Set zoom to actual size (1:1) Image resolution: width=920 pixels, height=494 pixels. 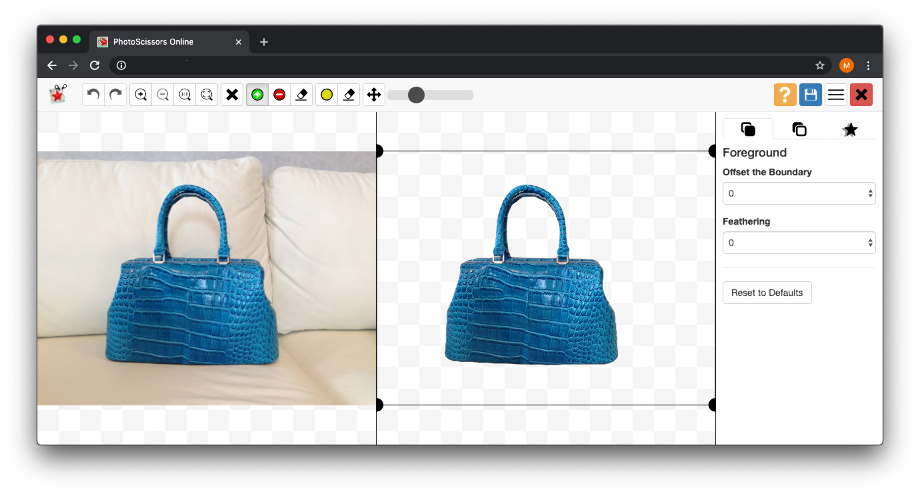pos(185,94)
